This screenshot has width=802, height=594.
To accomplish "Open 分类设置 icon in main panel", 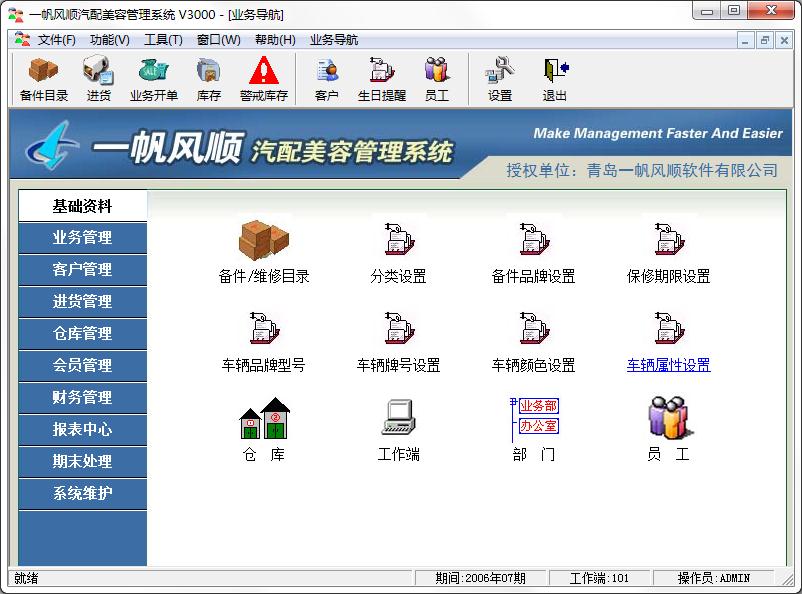I will click(x=399, y=238).
